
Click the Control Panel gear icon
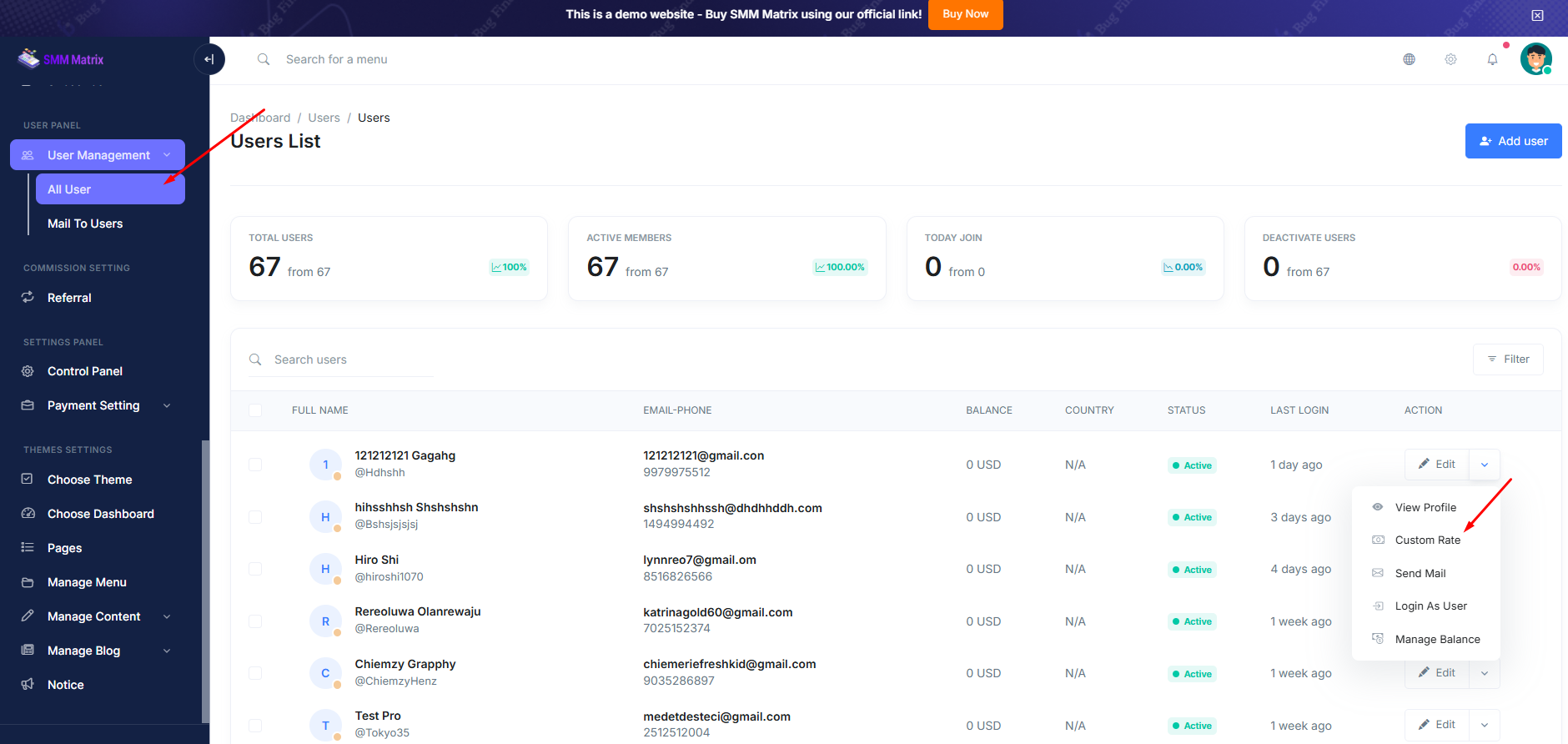pyautogui.click(x=28, y=371)
